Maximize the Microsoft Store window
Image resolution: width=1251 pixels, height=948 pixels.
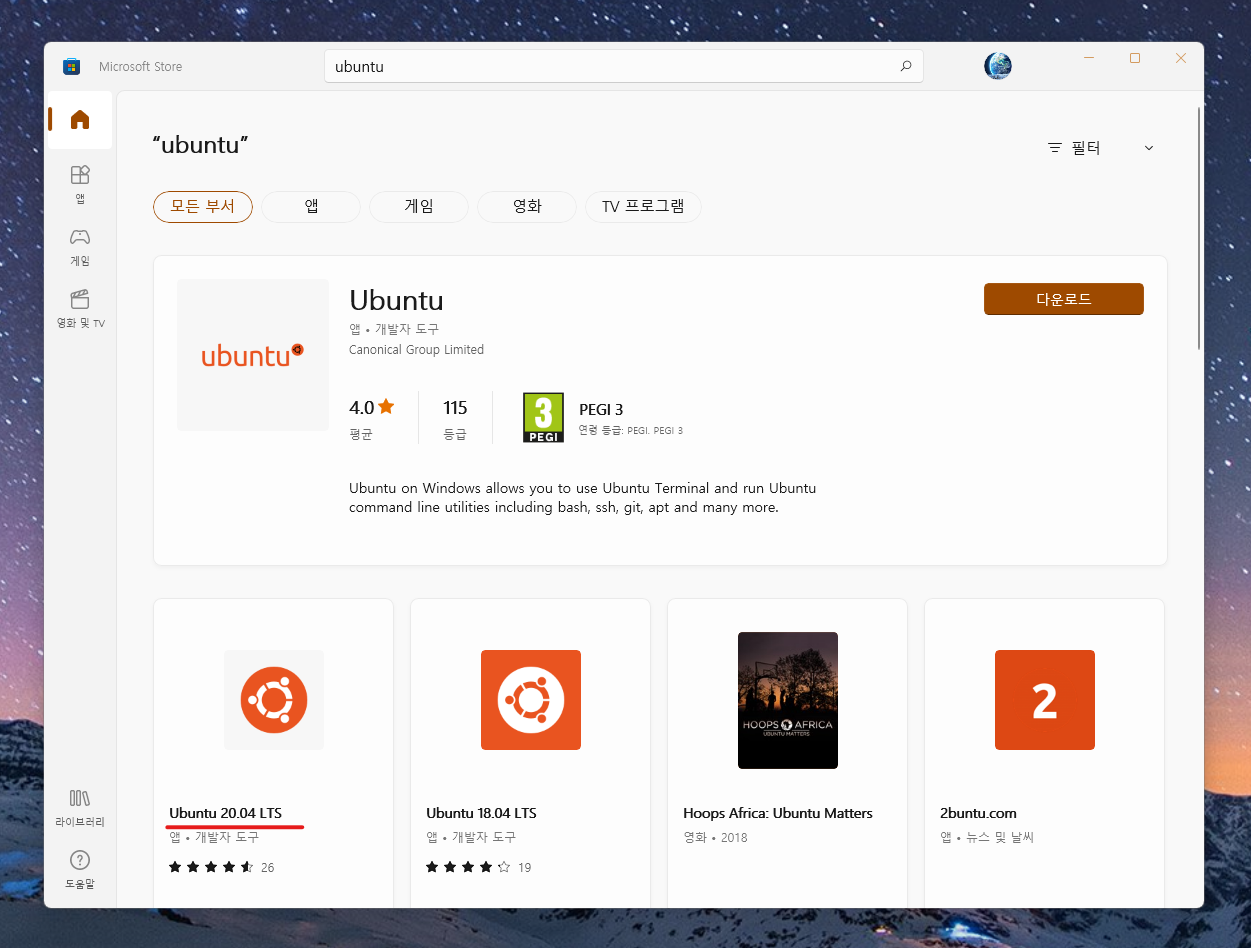point(1135,58)
